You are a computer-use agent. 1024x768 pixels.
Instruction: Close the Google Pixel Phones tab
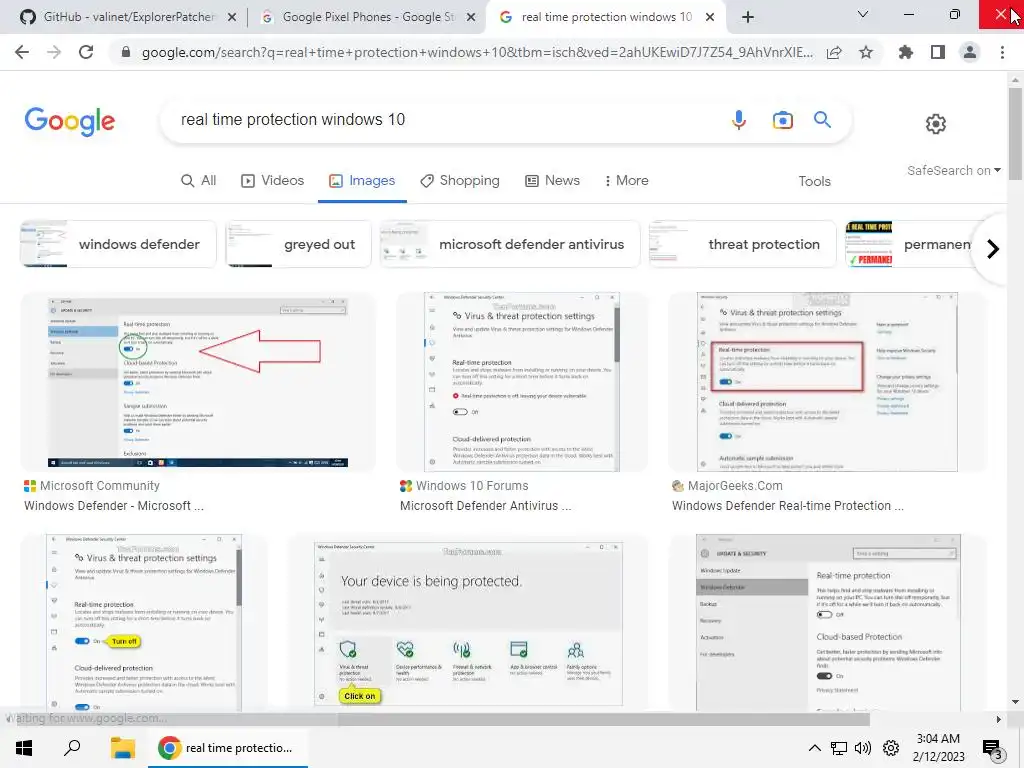tap(471, 18)
